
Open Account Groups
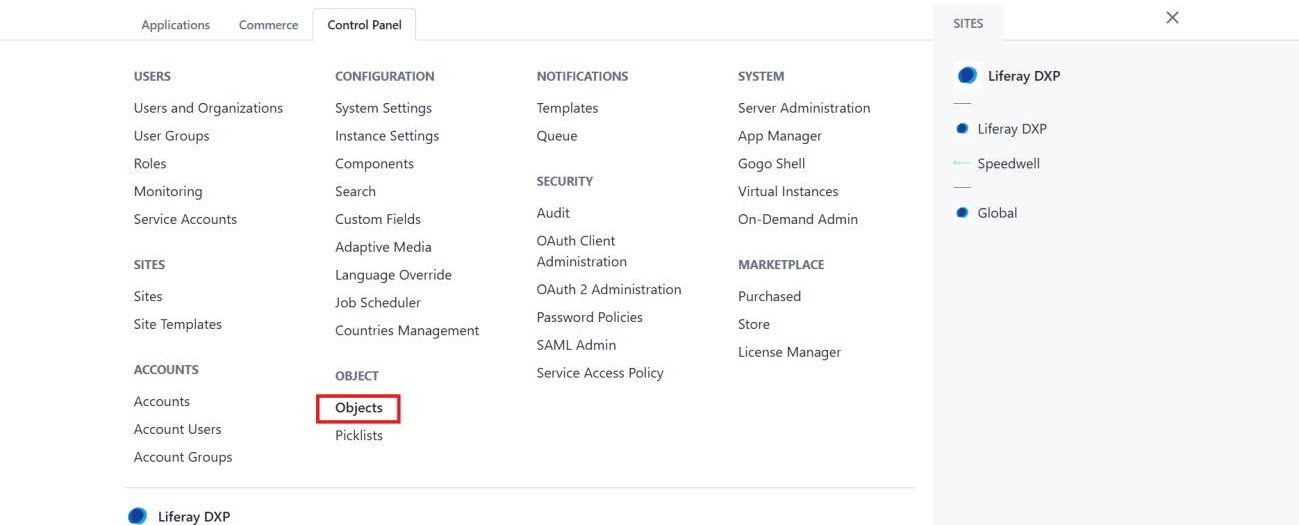[183, 457]
